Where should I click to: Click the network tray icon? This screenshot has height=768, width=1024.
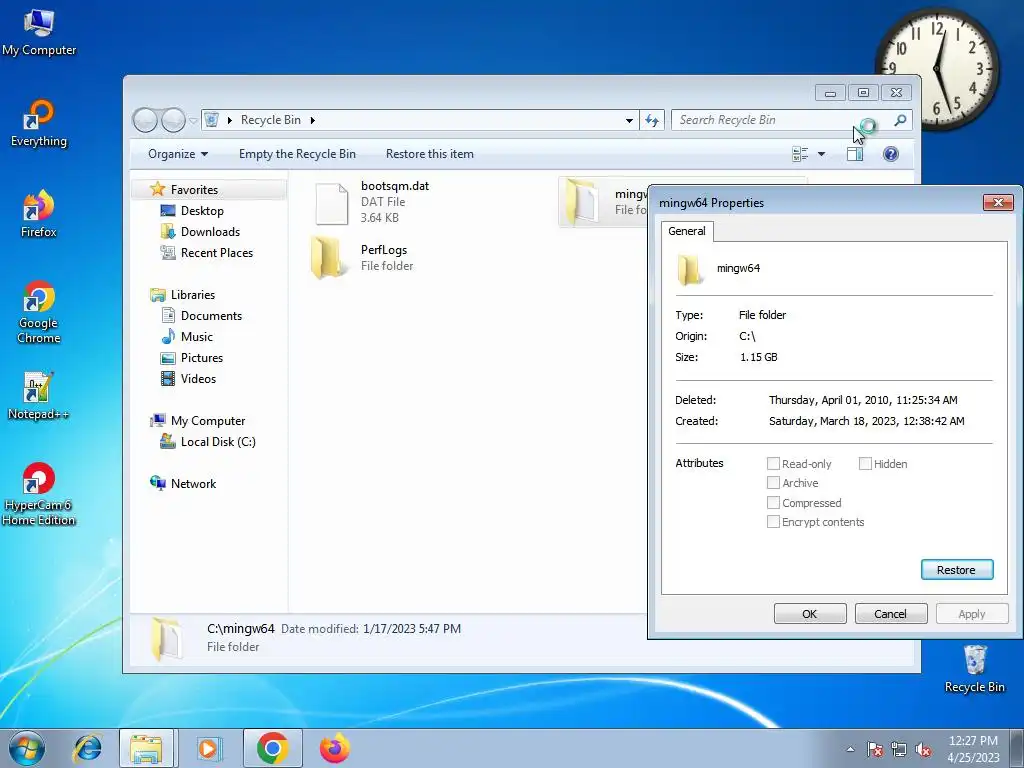click(899, 750)
